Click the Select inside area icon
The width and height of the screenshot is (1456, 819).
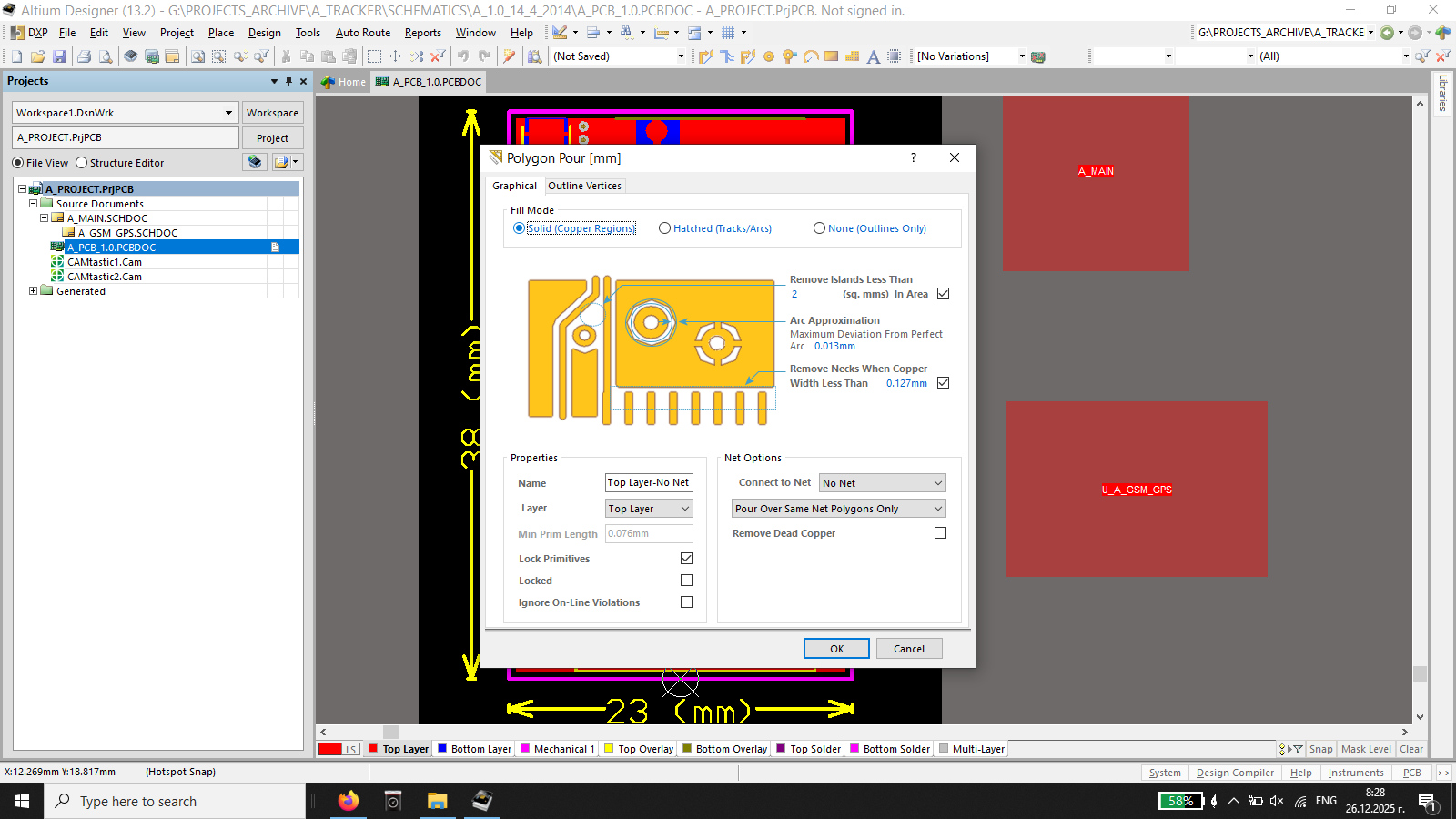[x=374, y=56]
